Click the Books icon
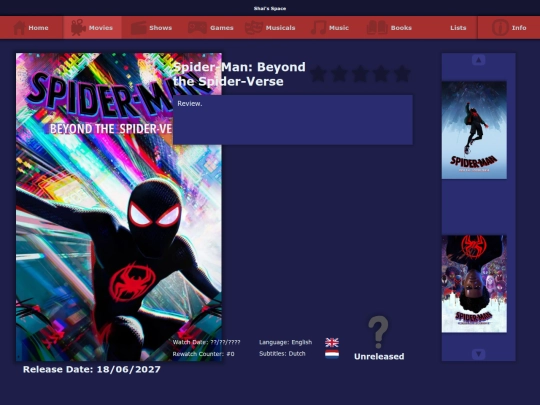Image resolution: width=540 pixels, height=405 pixels. click(377, 28)
